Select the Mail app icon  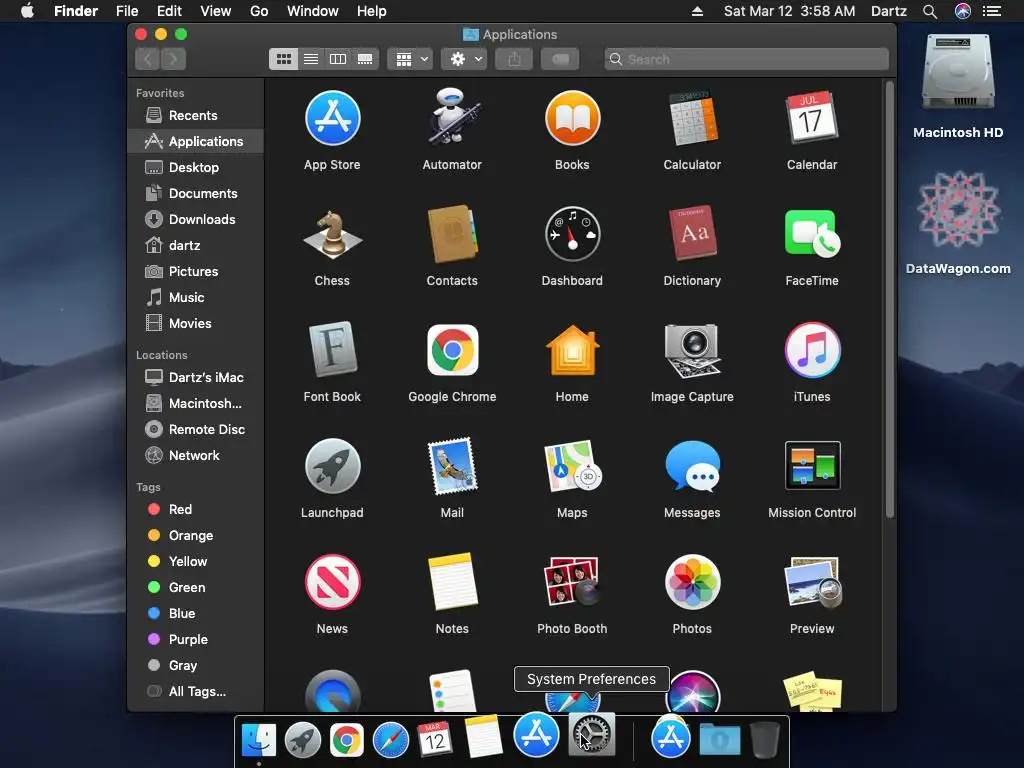(452, 466)
